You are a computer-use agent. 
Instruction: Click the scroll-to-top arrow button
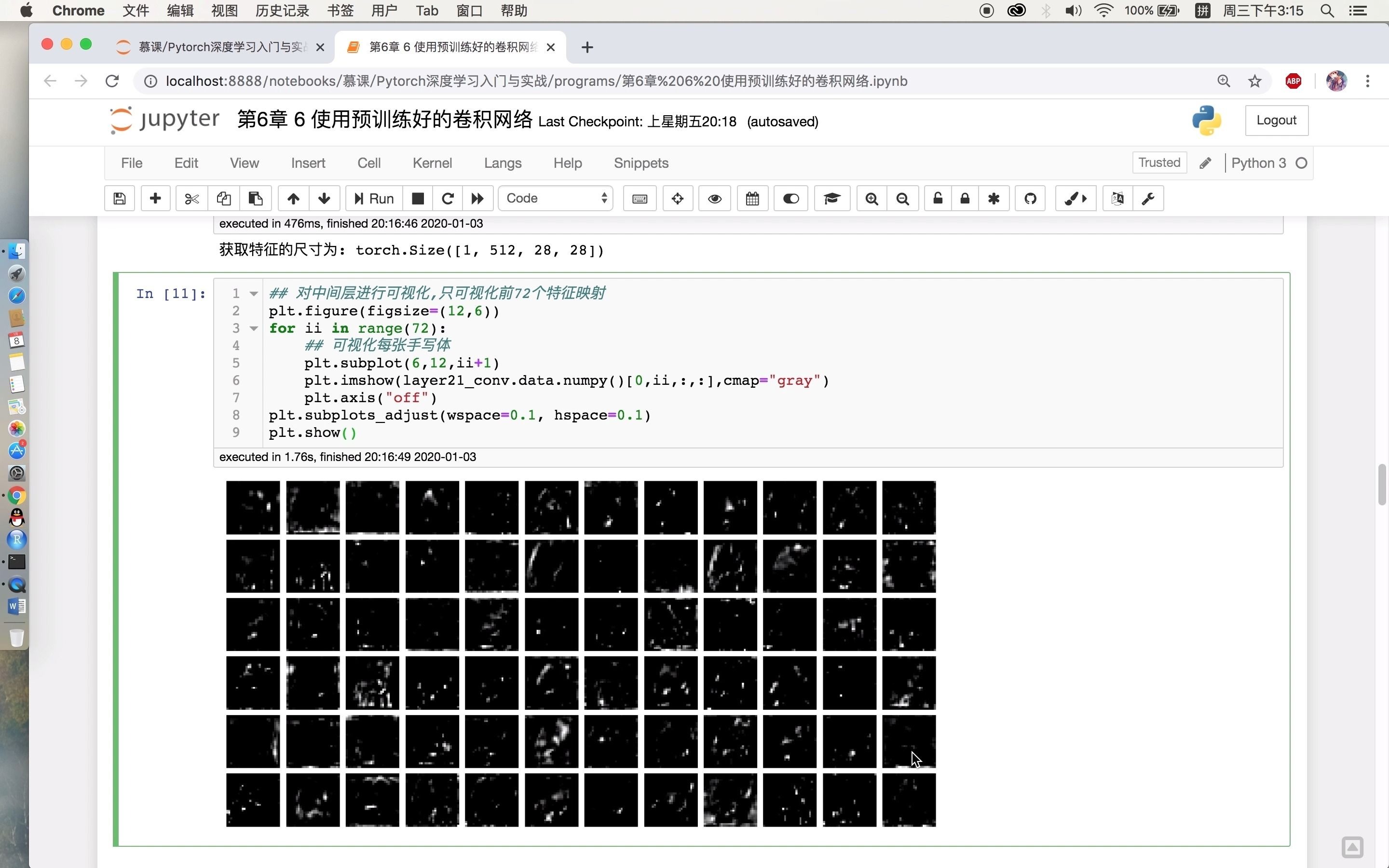[x=1352, y=847]
